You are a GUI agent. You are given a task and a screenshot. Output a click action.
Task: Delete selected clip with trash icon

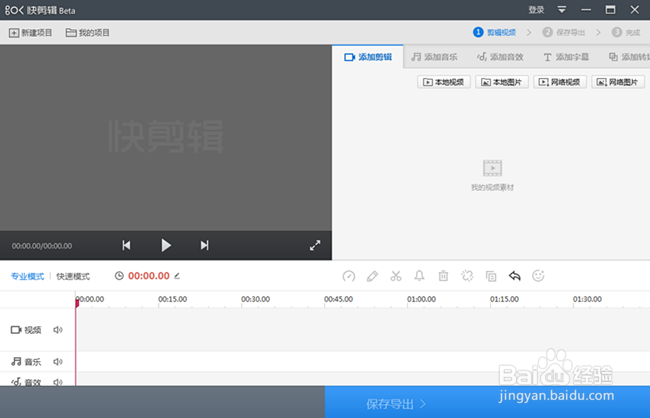[443, 276]
